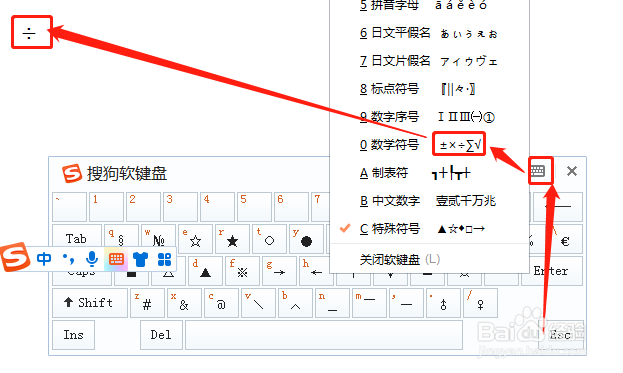Click the Ins key on the soft keyboard
Viewport: 623px width, 373px height.
click(74, 335)
